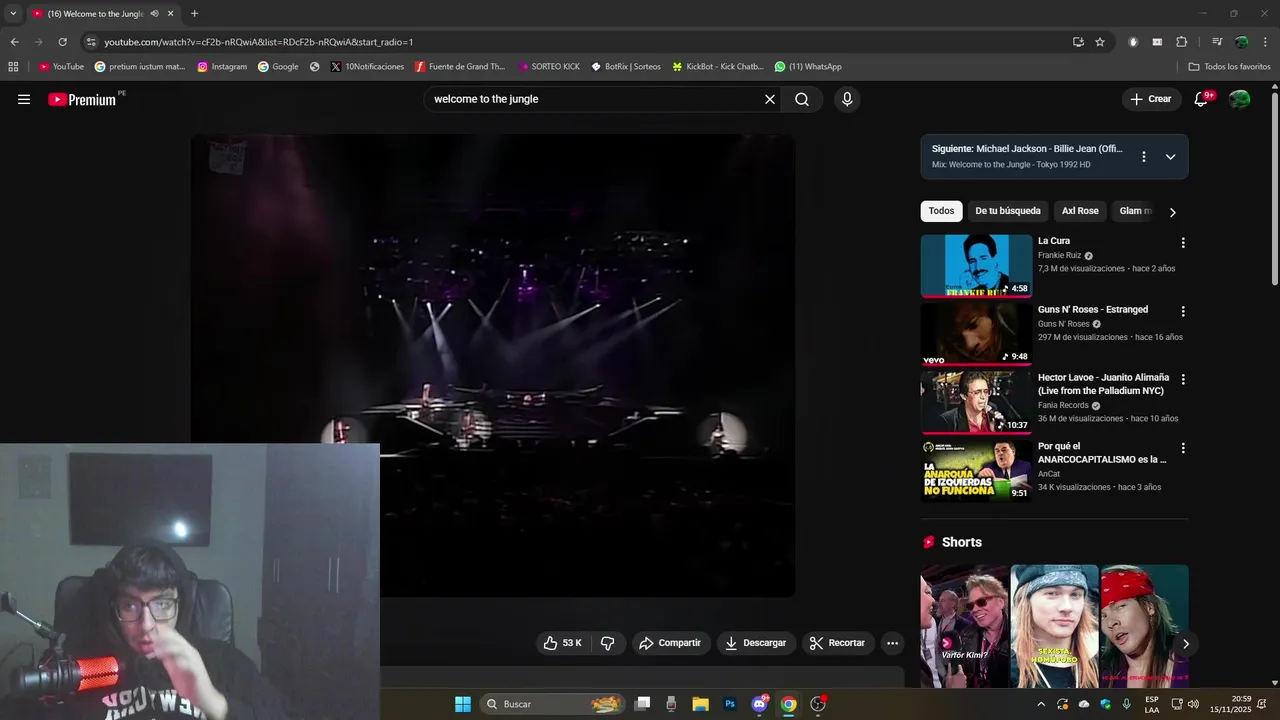Select De tu búsqueda chip
Viewport: 1280px width, 720px height.
point(1008,211)
